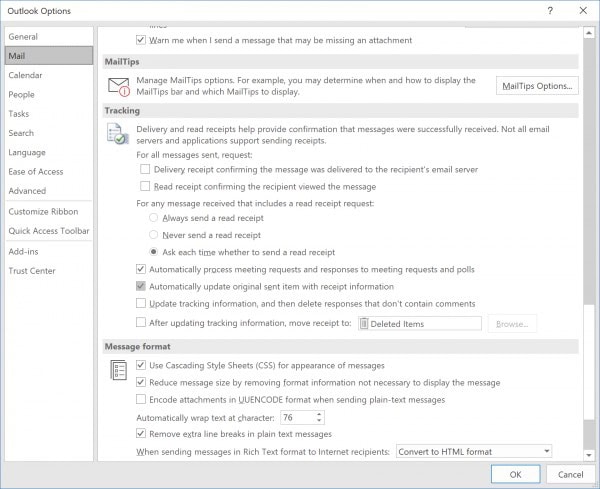Viewport: 600px width, 489px height.
Task: Click the Tracking receipts icon
Action: (x=118, y=135)
